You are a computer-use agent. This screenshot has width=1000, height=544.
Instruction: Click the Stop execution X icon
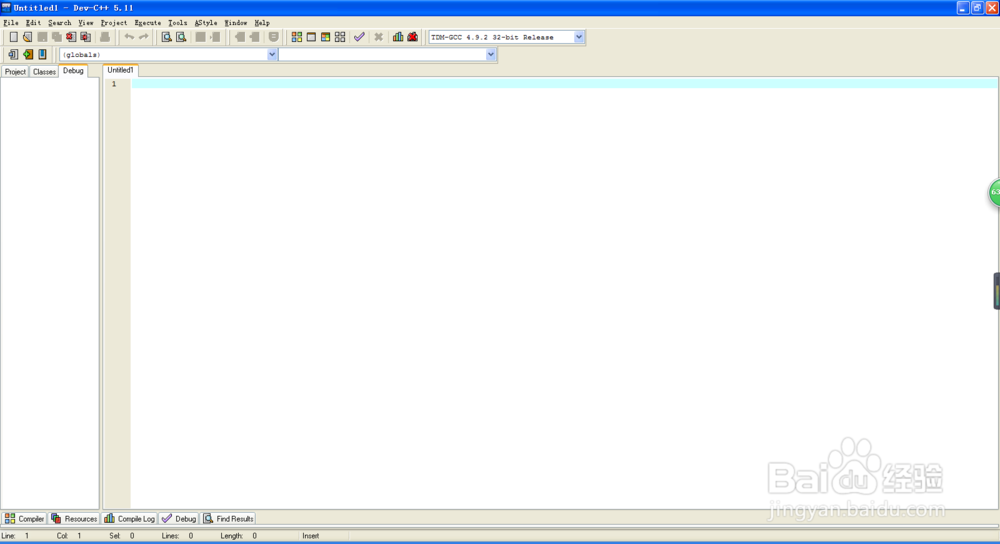[378, 37]
